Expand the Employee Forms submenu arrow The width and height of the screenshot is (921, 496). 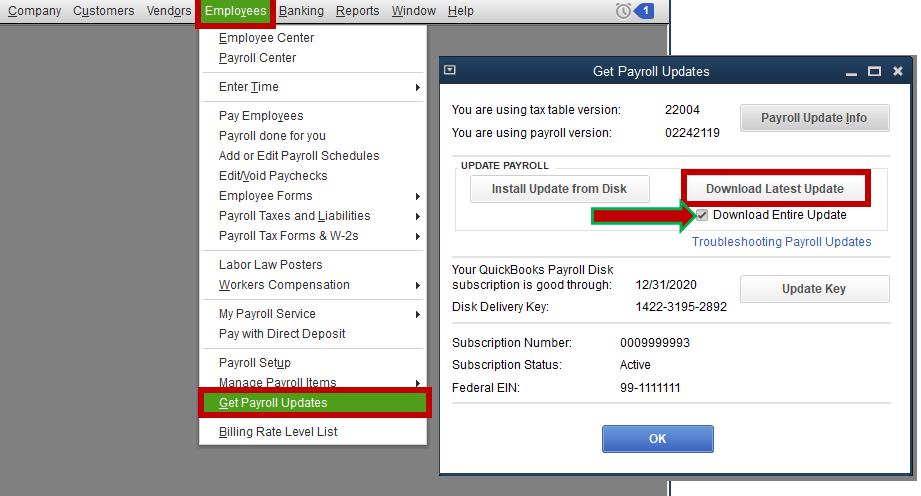[418, 196]
